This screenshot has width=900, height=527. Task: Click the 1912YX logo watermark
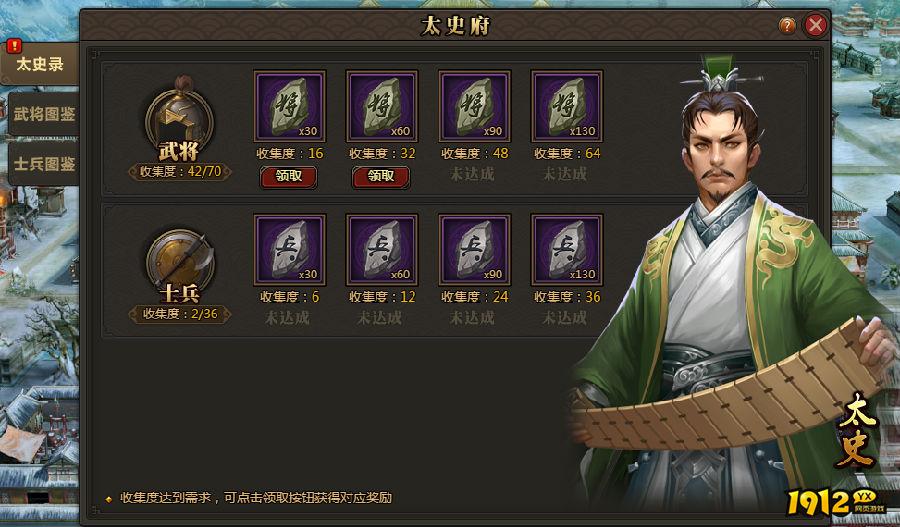[x=836, y=502]
